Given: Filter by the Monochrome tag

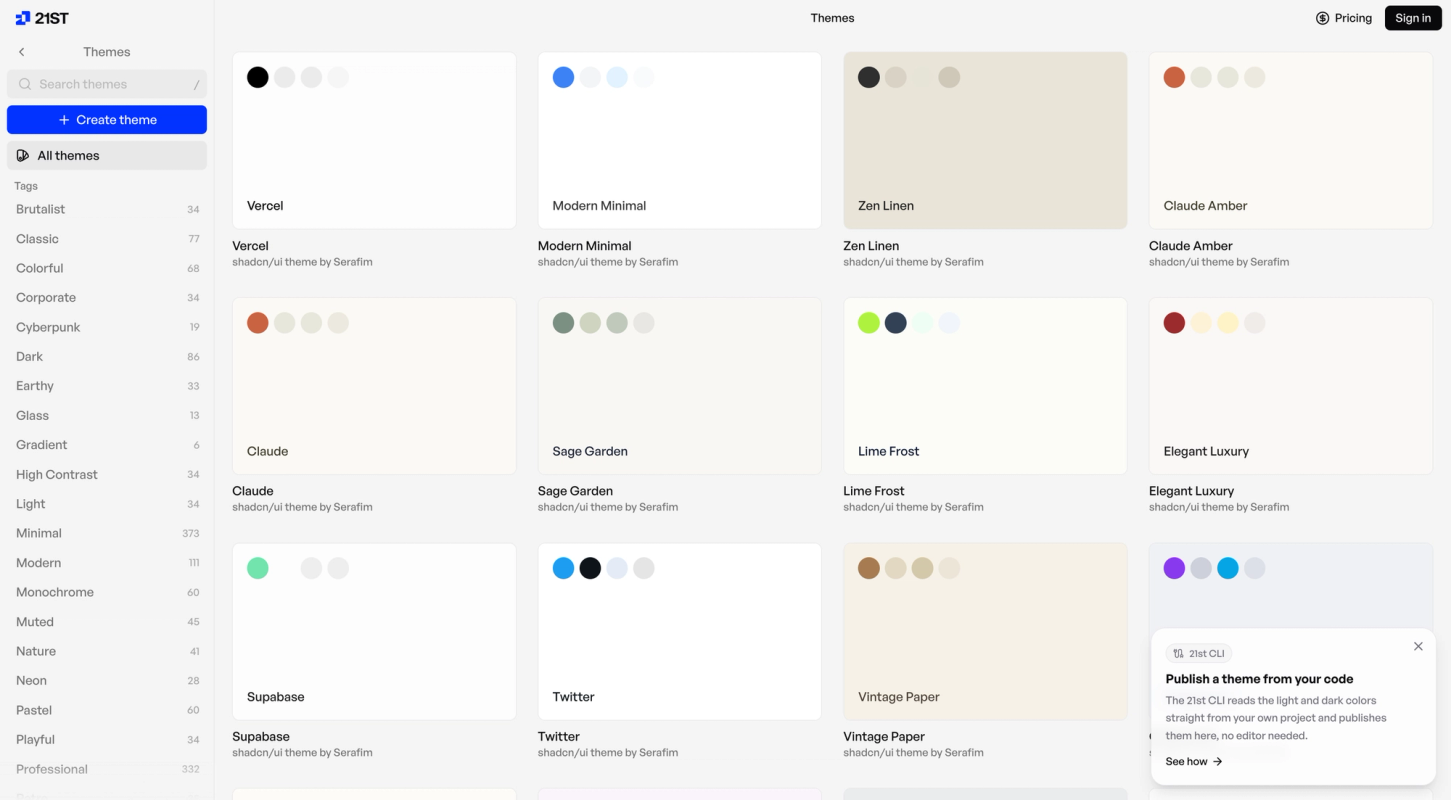Looking at the screenshot, I should coord(107,592).
